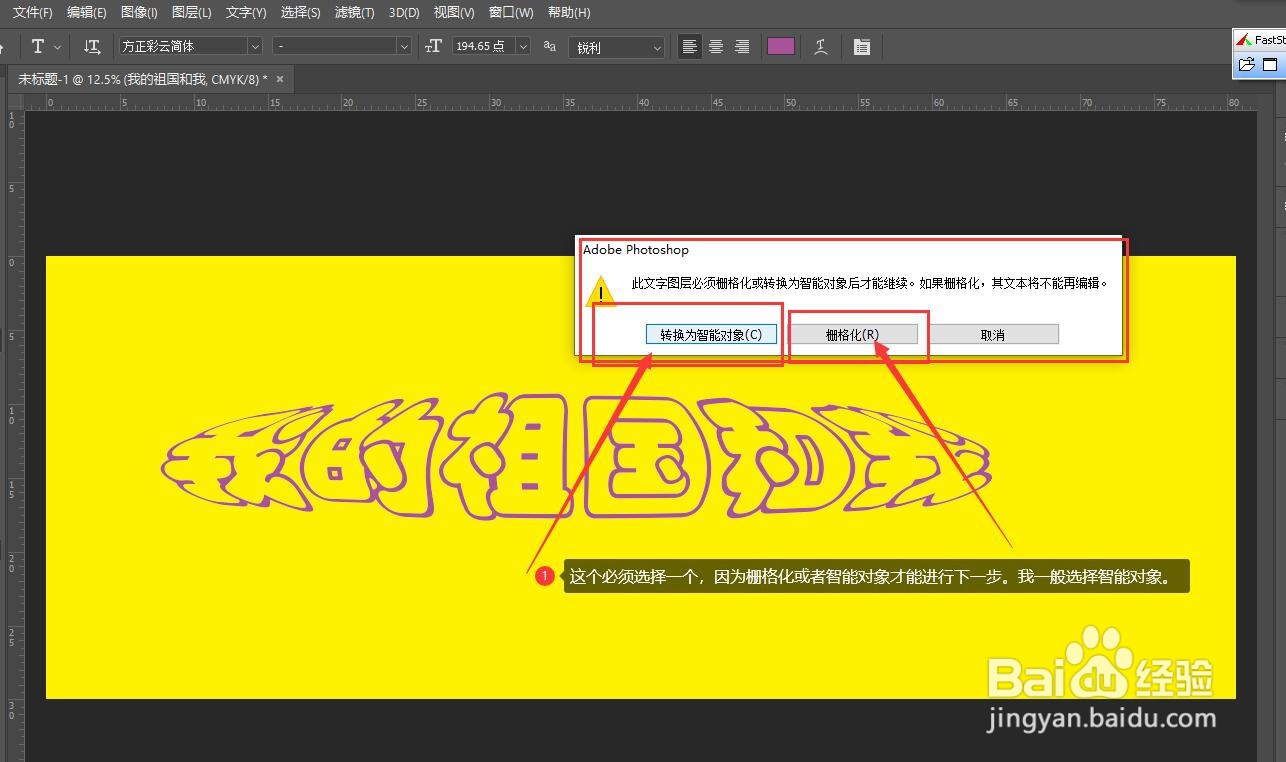Open the 锐利 anti-alias dropdown
This screenshot has width=1286, height=762.
(x=616, y=47)
